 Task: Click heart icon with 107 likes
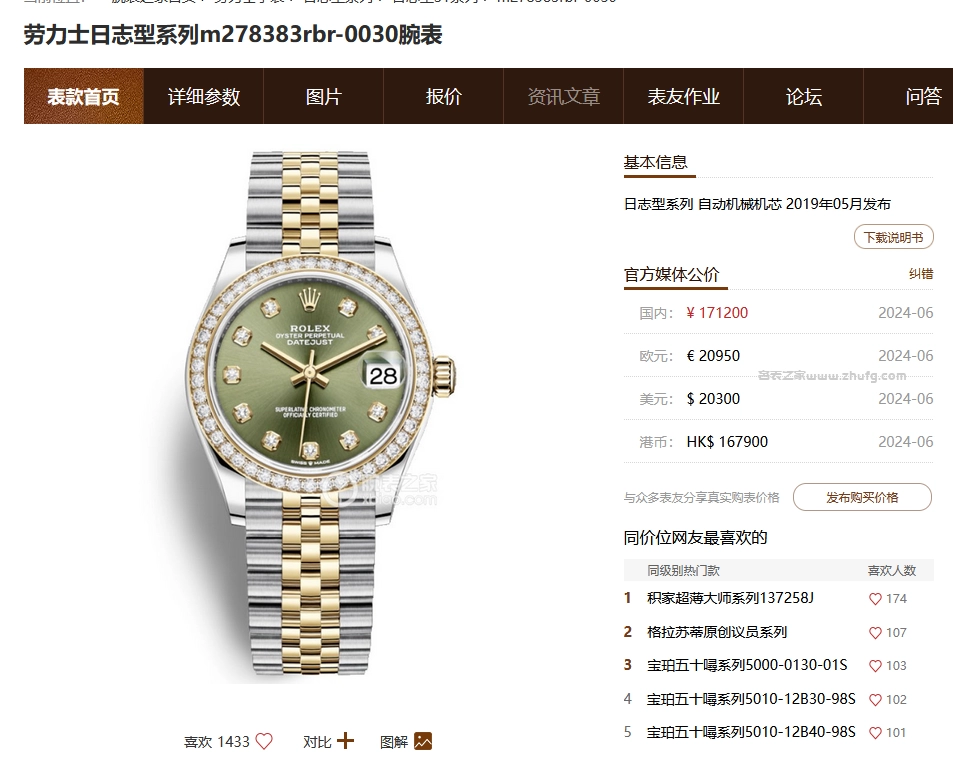point(875,633)
